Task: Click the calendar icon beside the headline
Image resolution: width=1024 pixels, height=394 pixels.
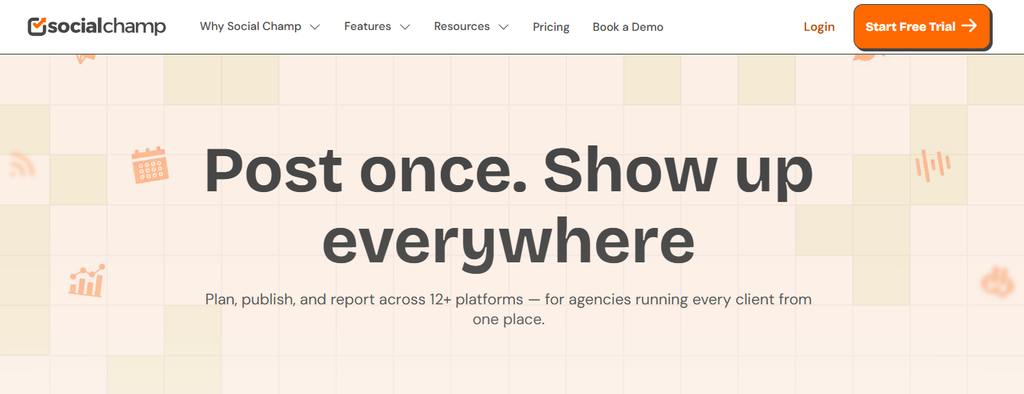Action: point(150,165)
